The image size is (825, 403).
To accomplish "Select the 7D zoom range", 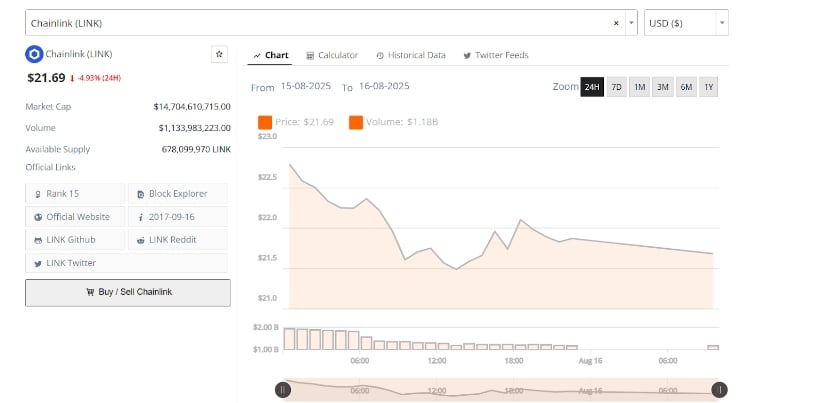I will [616, 87].
